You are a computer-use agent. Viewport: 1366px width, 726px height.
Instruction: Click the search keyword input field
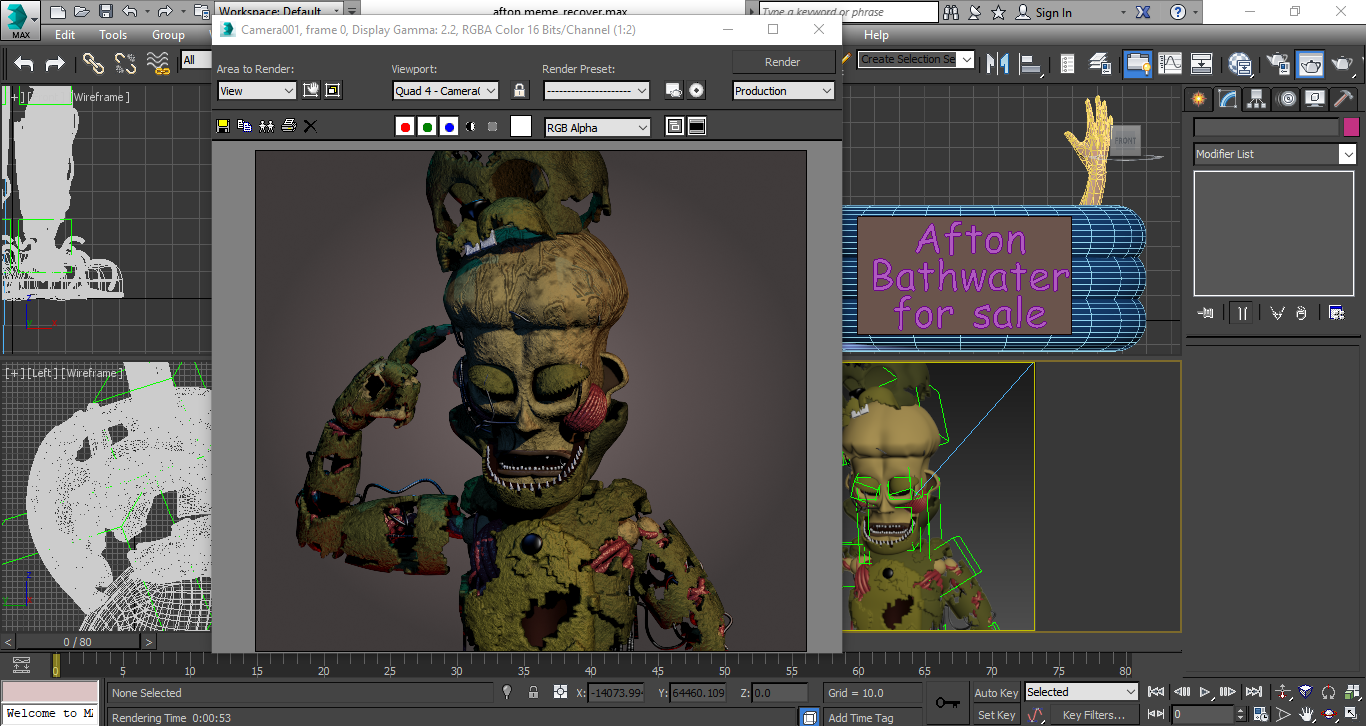[x=848, y=12]
